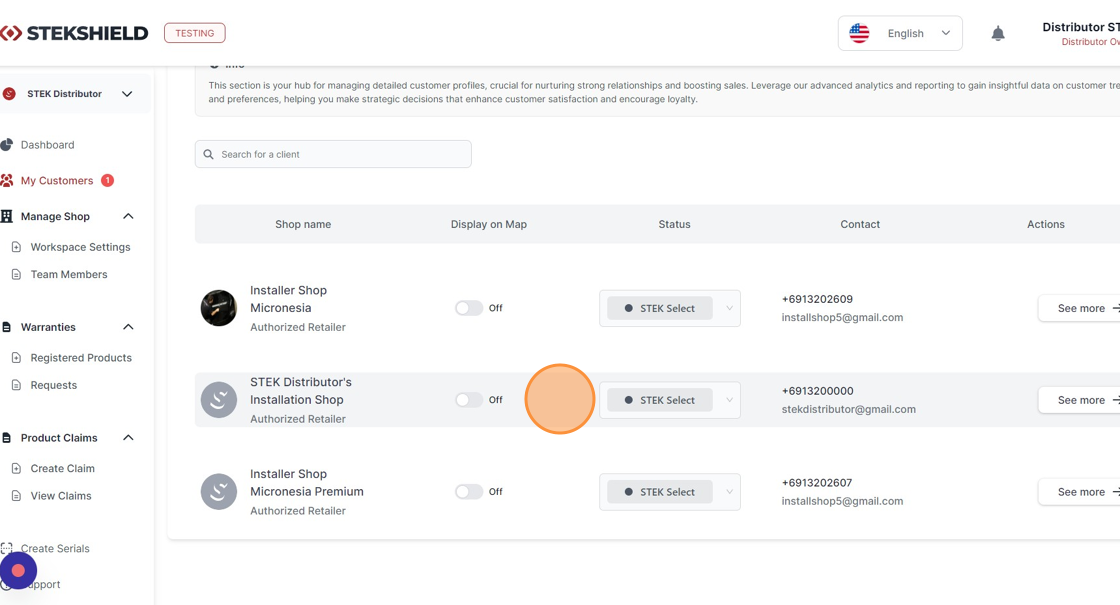Screen dimensions: 1120x605
Task: Click STEK Distributor's Installation Shop avatar
Action: point(219,400)
